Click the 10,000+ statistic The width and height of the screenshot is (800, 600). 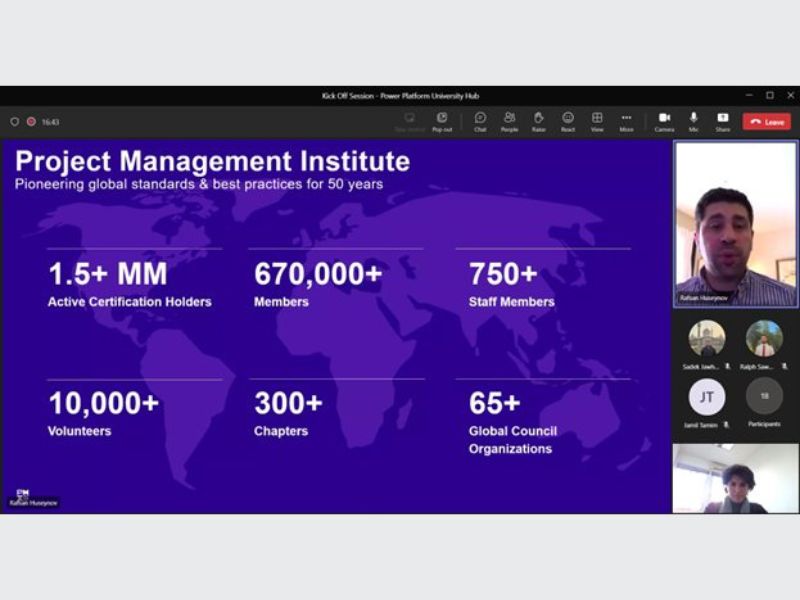coord(104,403)
